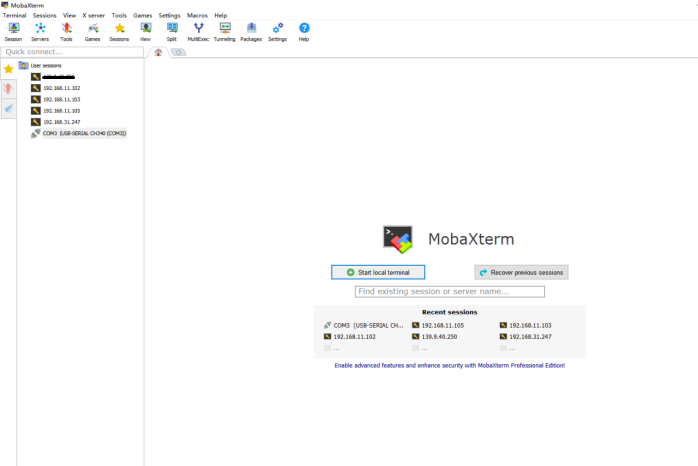Click the Packages toolbar icon

pyautogui.click(x=251, y=32)
